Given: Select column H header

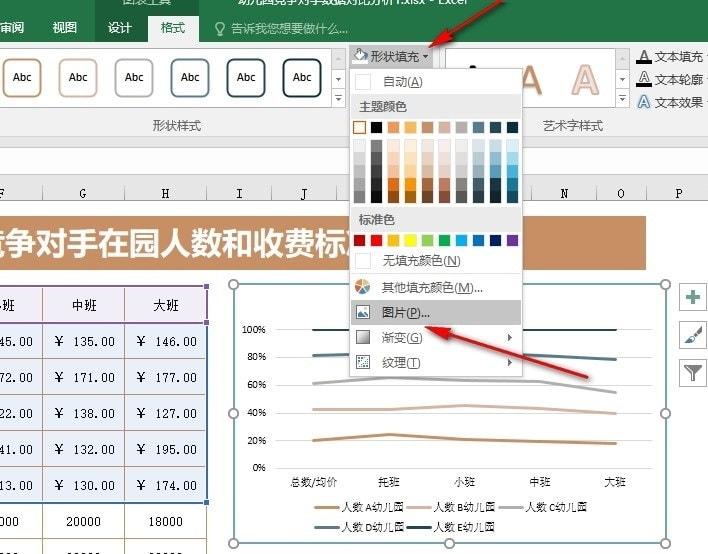Looking at the screenshot, I should click(x=165, y=193).
